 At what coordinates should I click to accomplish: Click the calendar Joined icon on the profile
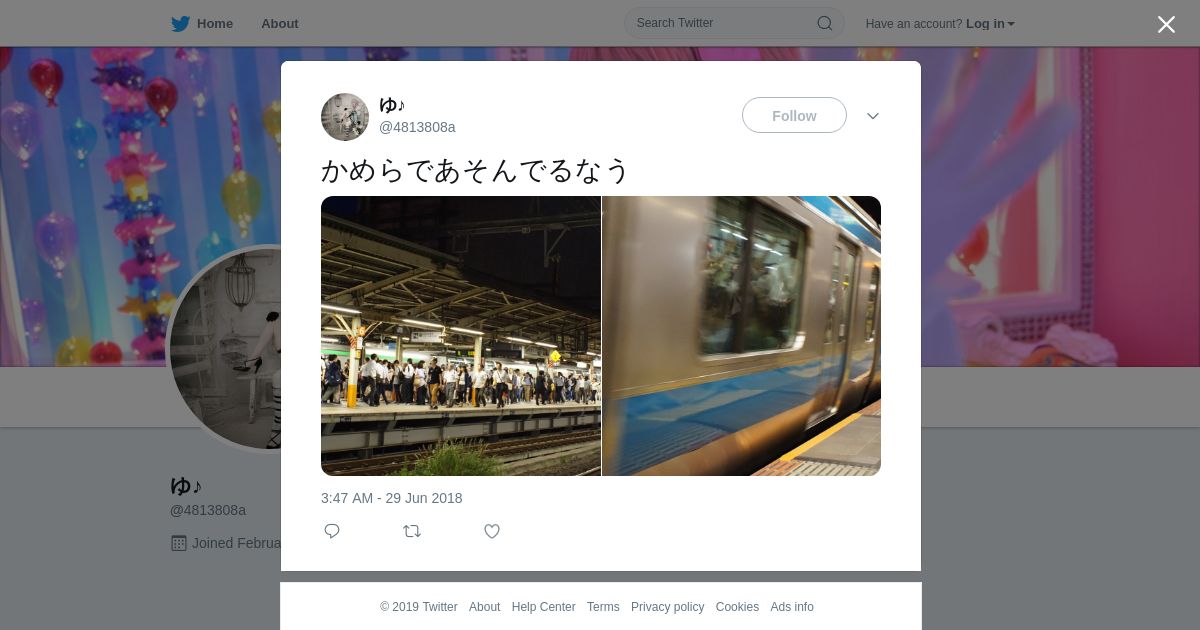pos(179,543)
